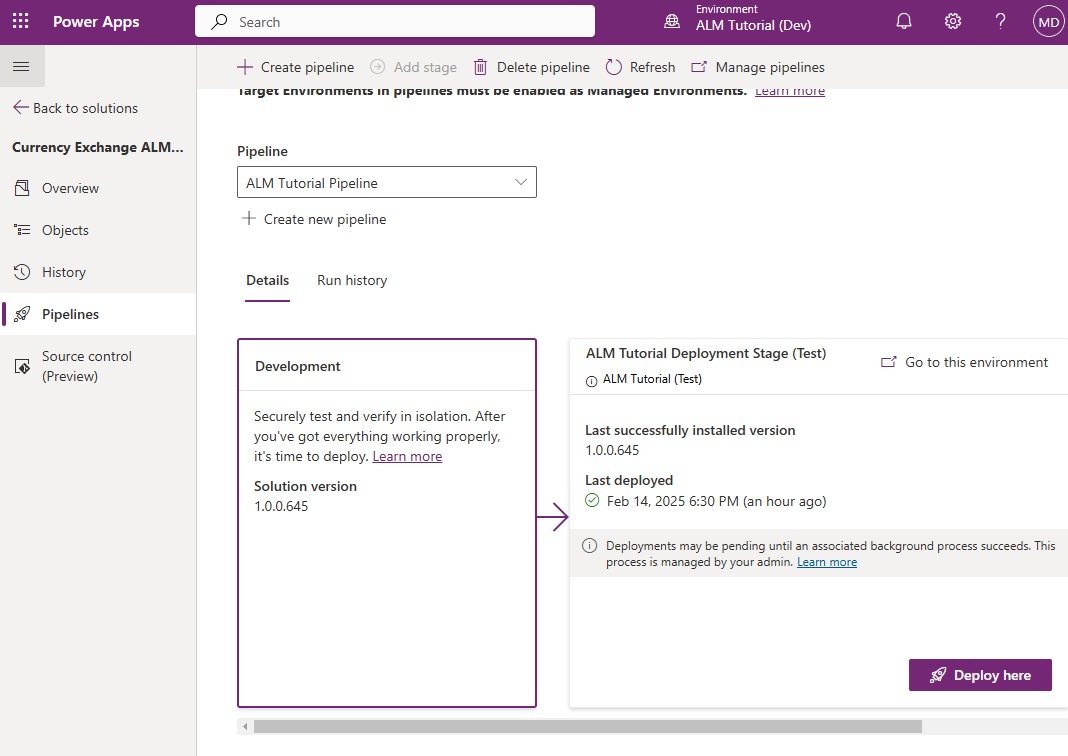Click Add stage in the toolbar
The height and width of the screenshot is (756, 1068).
tap(413, 67)
